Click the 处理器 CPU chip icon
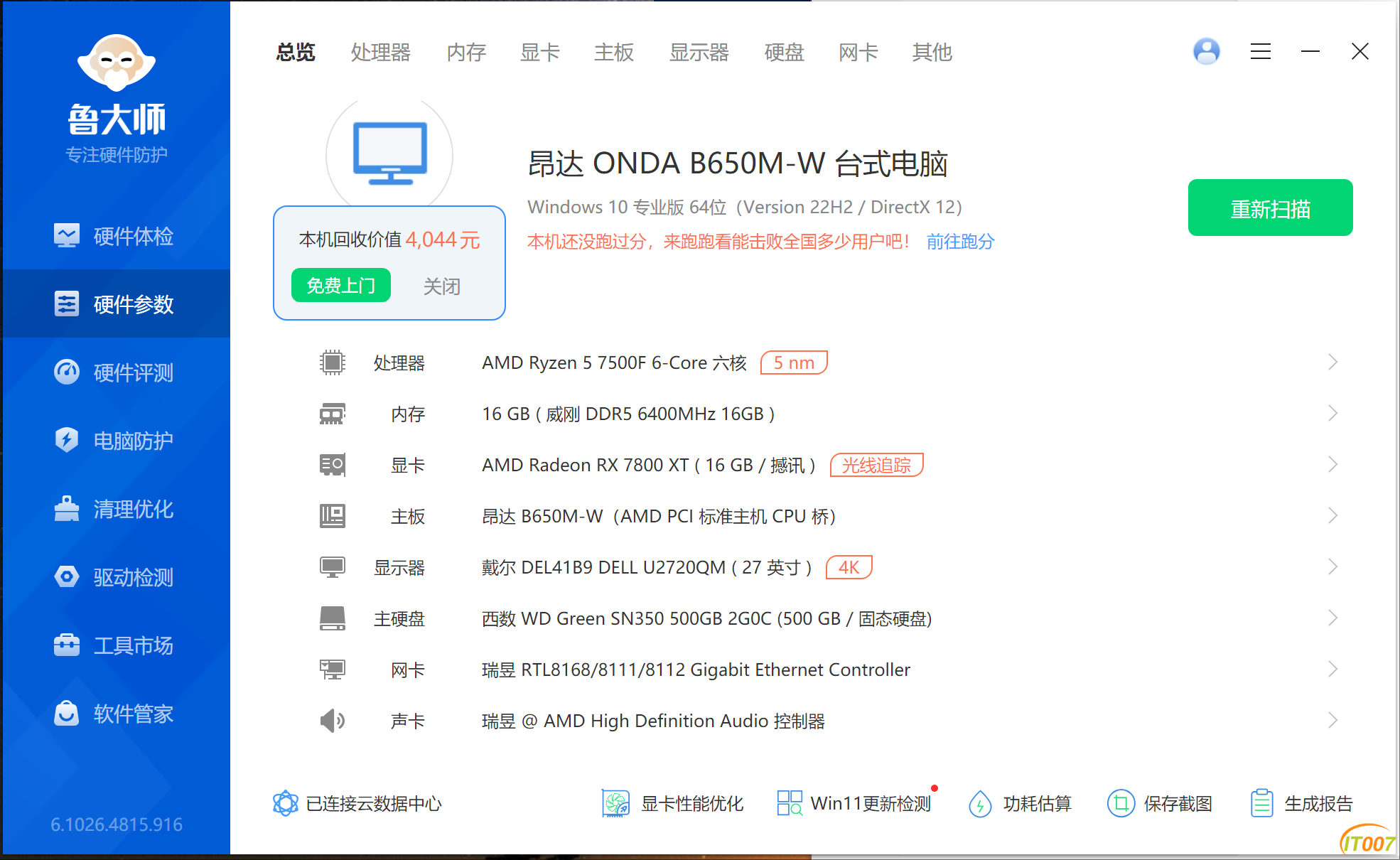Image resolution: width=1400 pixels, height=860 pixels. pos(332,362)
